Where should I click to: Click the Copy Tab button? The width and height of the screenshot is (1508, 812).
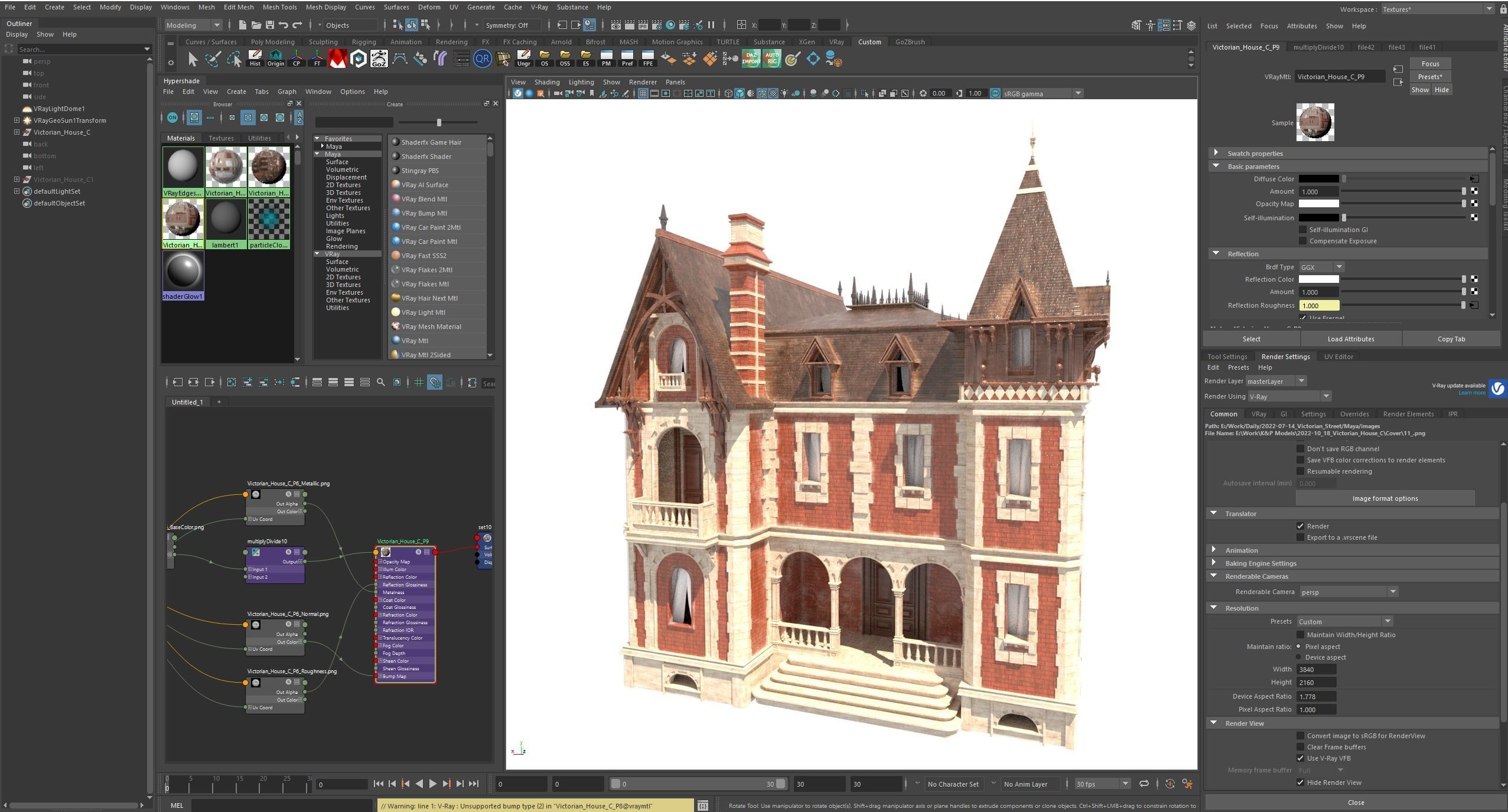(1451, 339)
